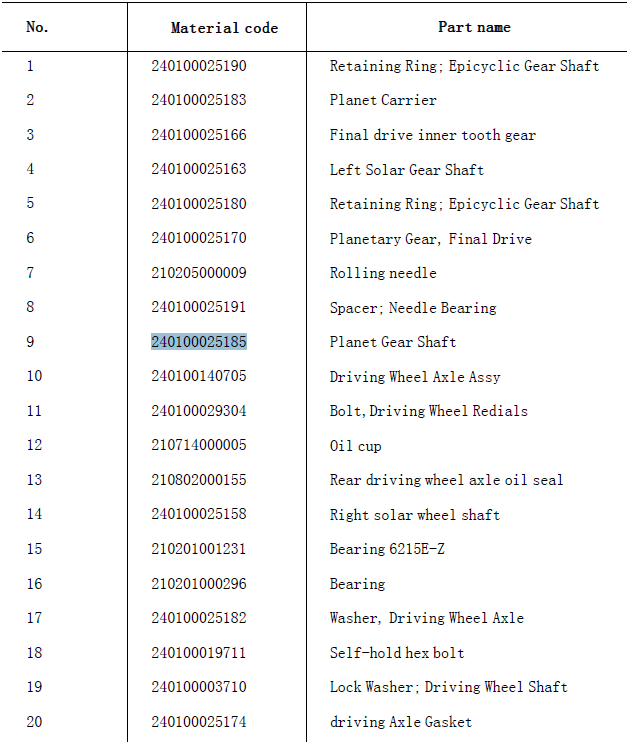Select the Material code column header
627x742 pixels.
coord(224,28)
